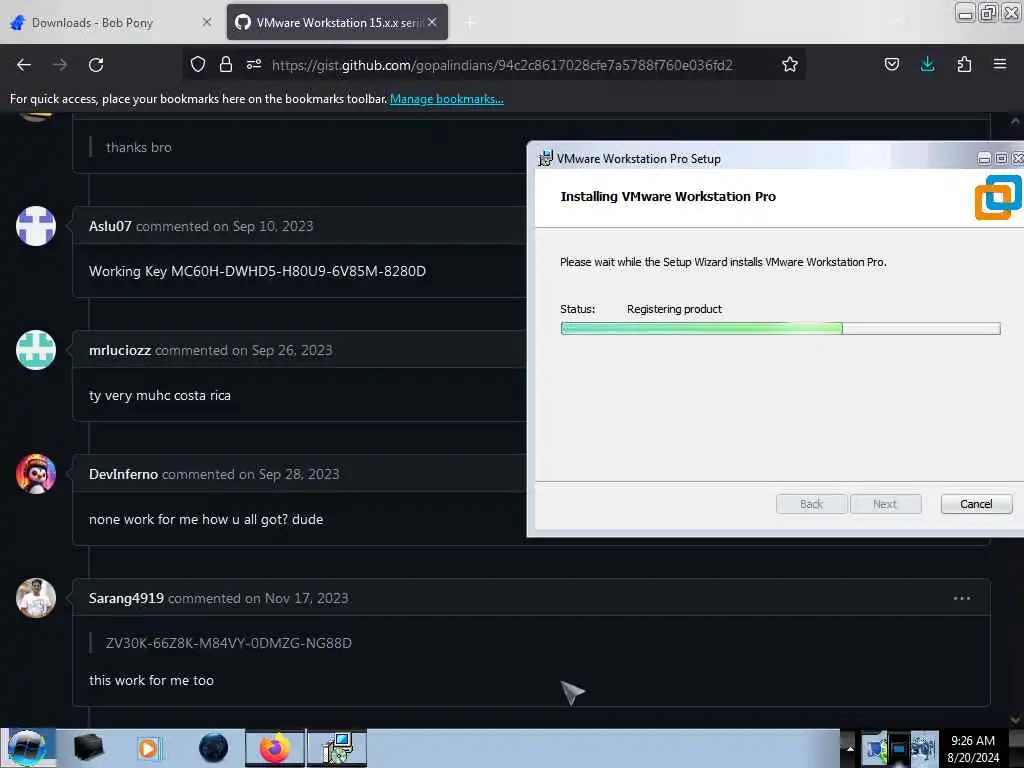Bookmark this page with the star icon

(790, 64)
